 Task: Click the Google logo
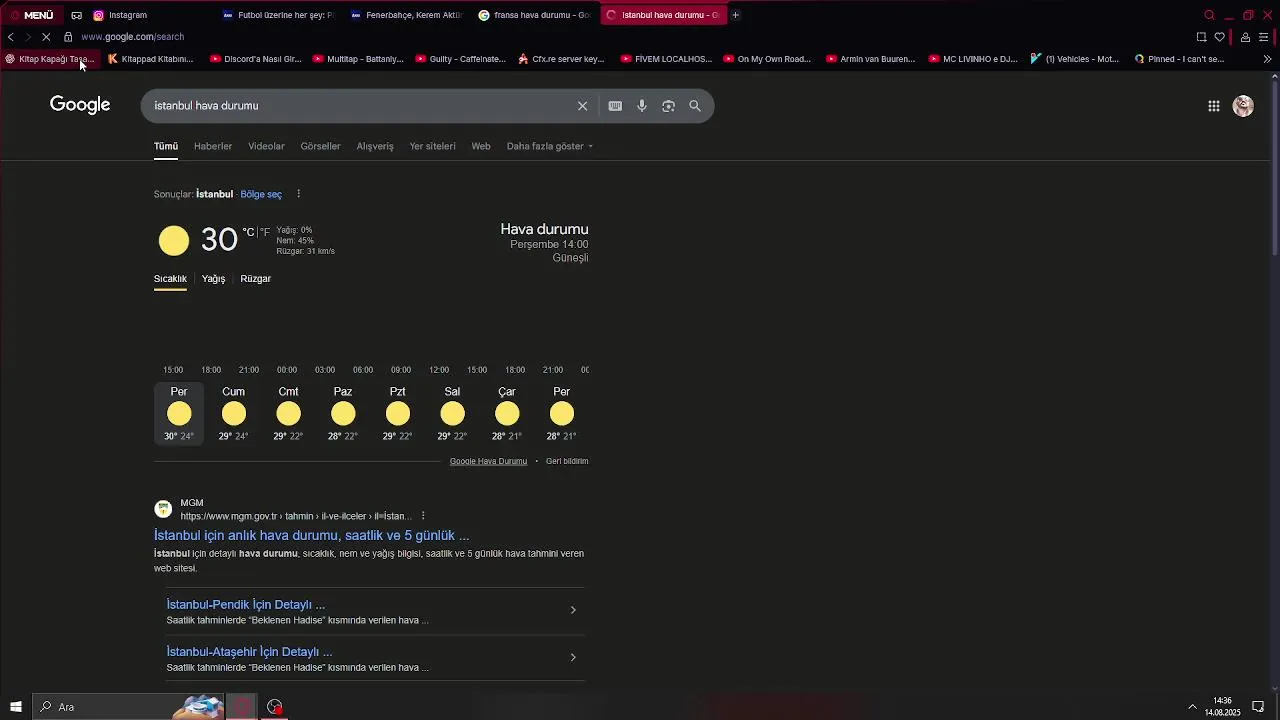click(x=80, y=105)
